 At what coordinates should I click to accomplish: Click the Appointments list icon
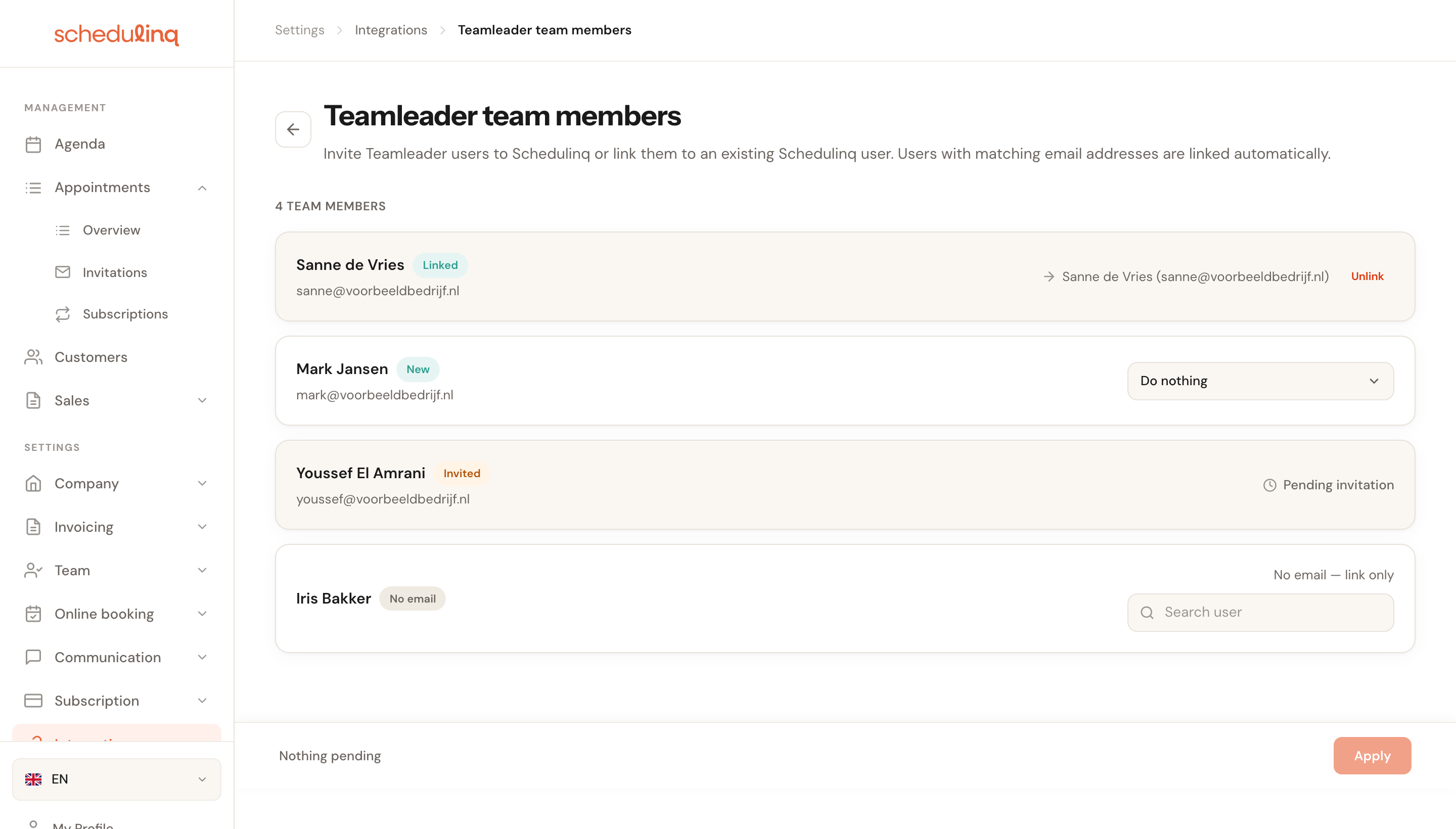tap(33, 188)
